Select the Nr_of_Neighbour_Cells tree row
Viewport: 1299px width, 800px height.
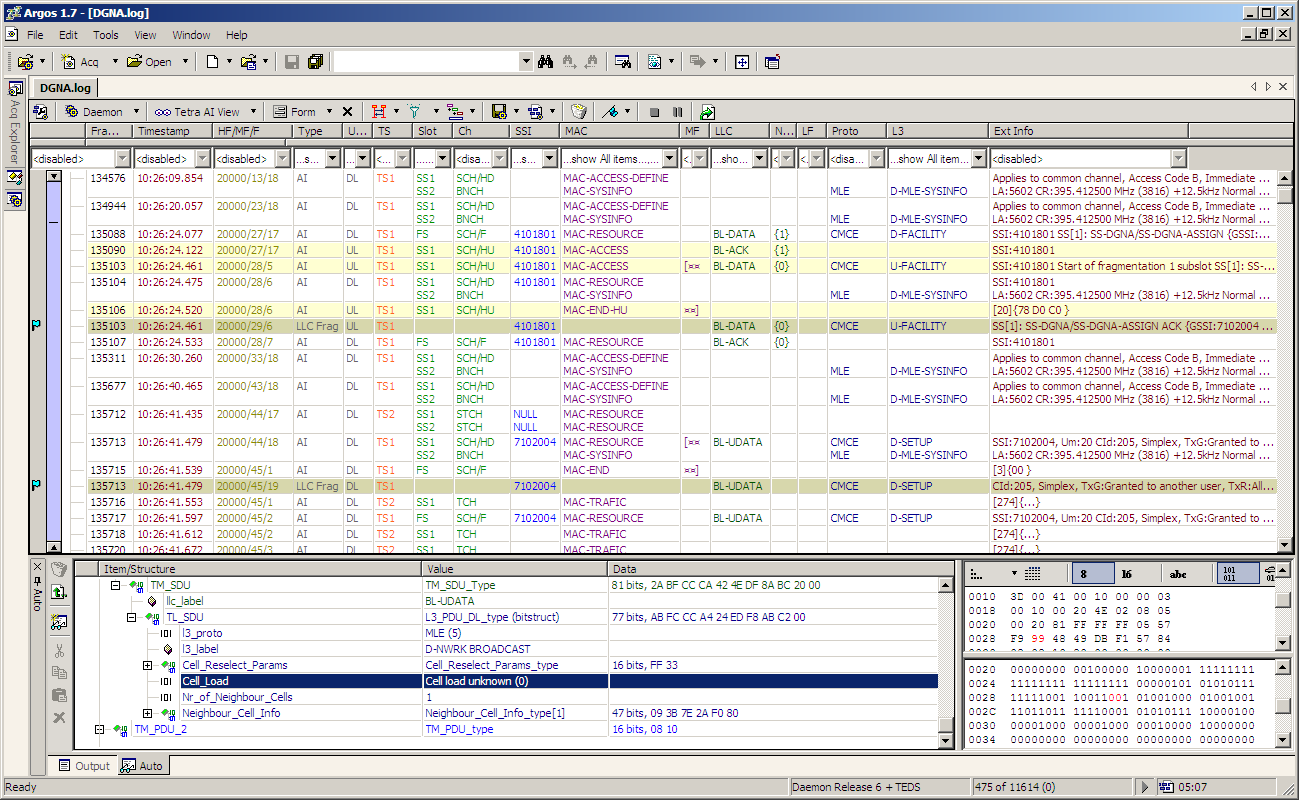[237, 697]
